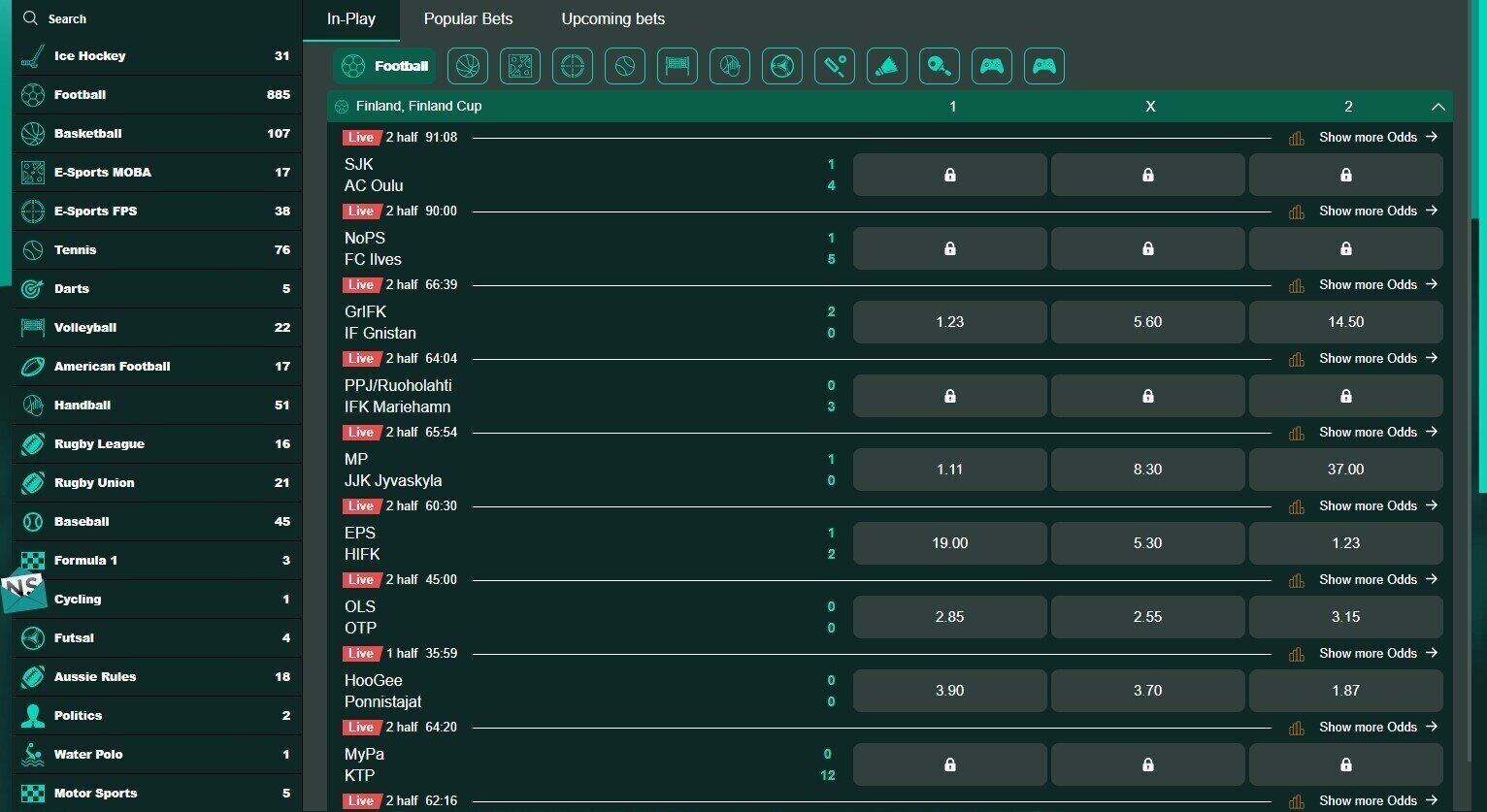Open American Football in the sidebar
This screenshot has width=1487, height=812.
pos(156,367)
